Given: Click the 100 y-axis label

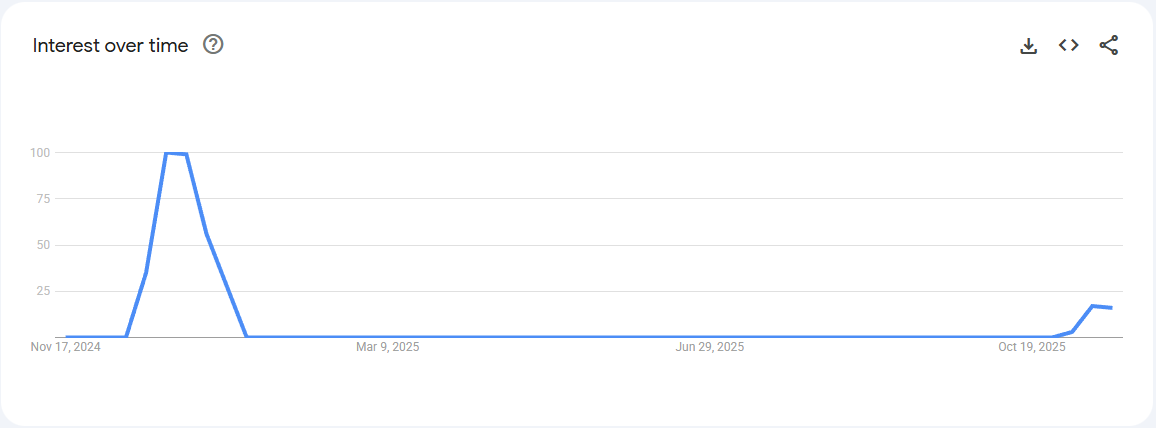Looking at the screenshot, I should click(x=40, y=153).
